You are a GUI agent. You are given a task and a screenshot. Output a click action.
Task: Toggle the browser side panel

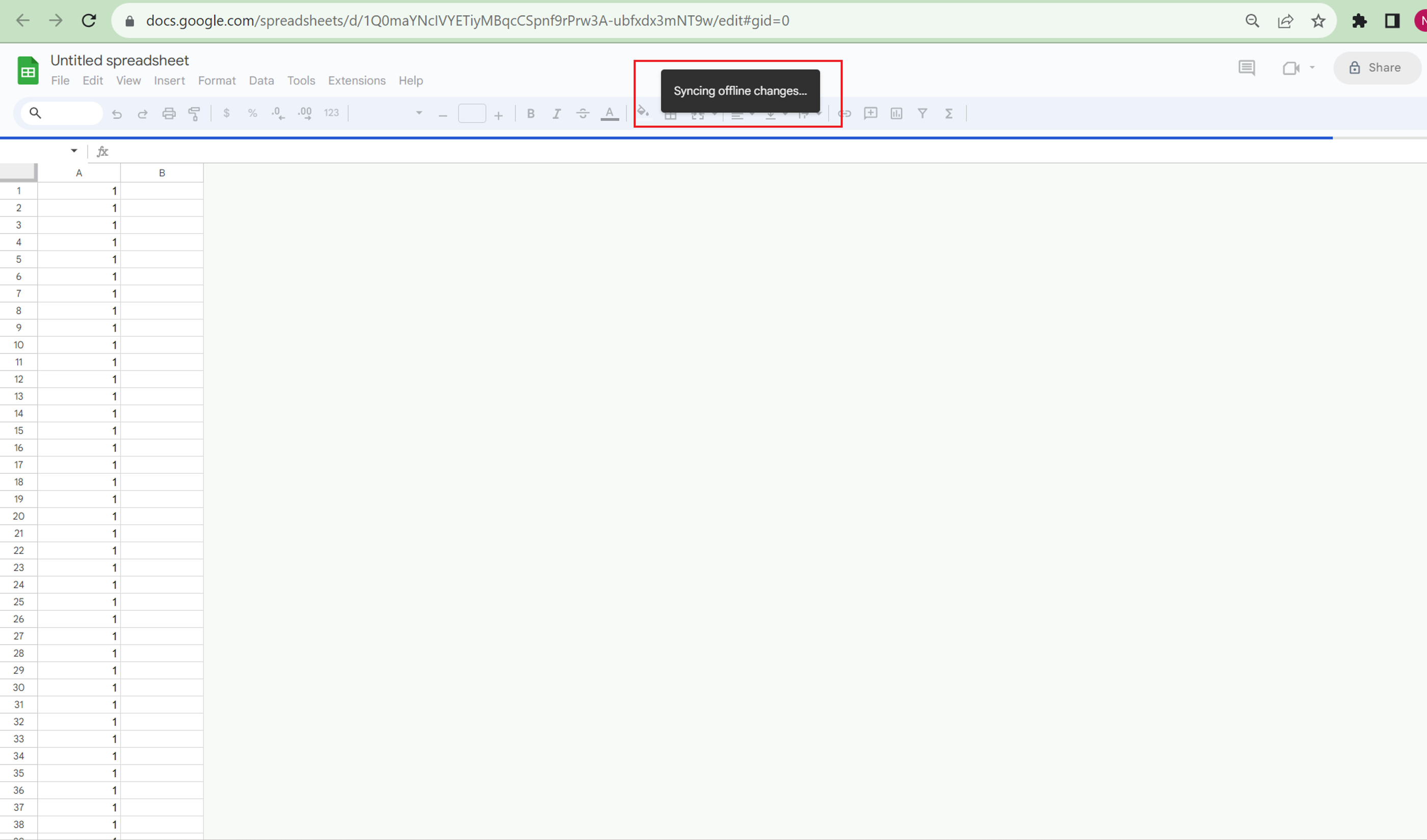[1392, 21]
